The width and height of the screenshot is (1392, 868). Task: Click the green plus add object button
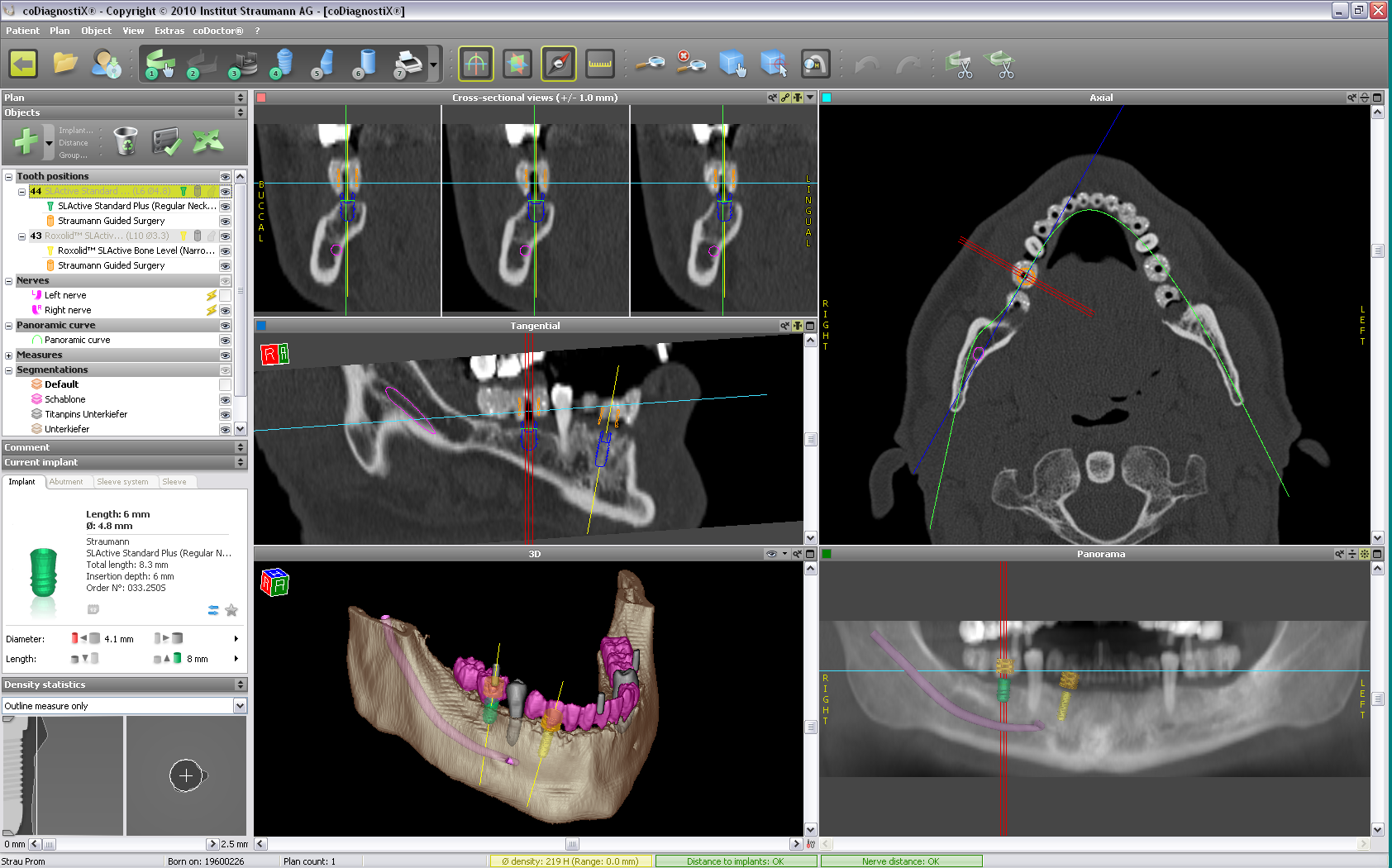(x=26, y=142)
